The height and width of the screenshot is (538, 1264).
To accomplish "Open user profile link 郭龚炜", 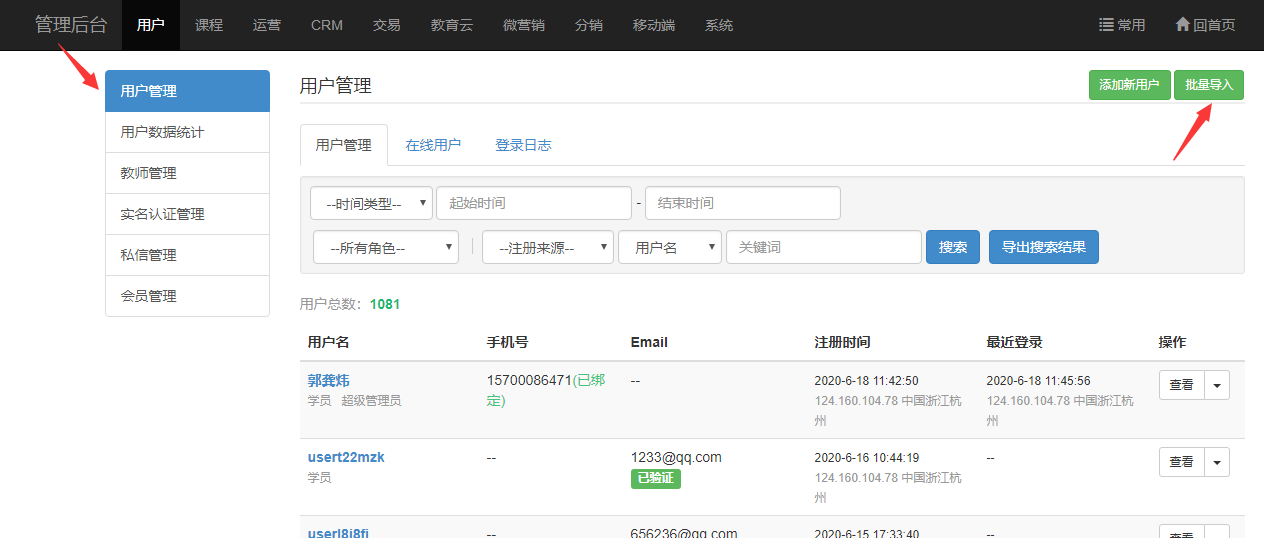I will (x=328, y=380).
